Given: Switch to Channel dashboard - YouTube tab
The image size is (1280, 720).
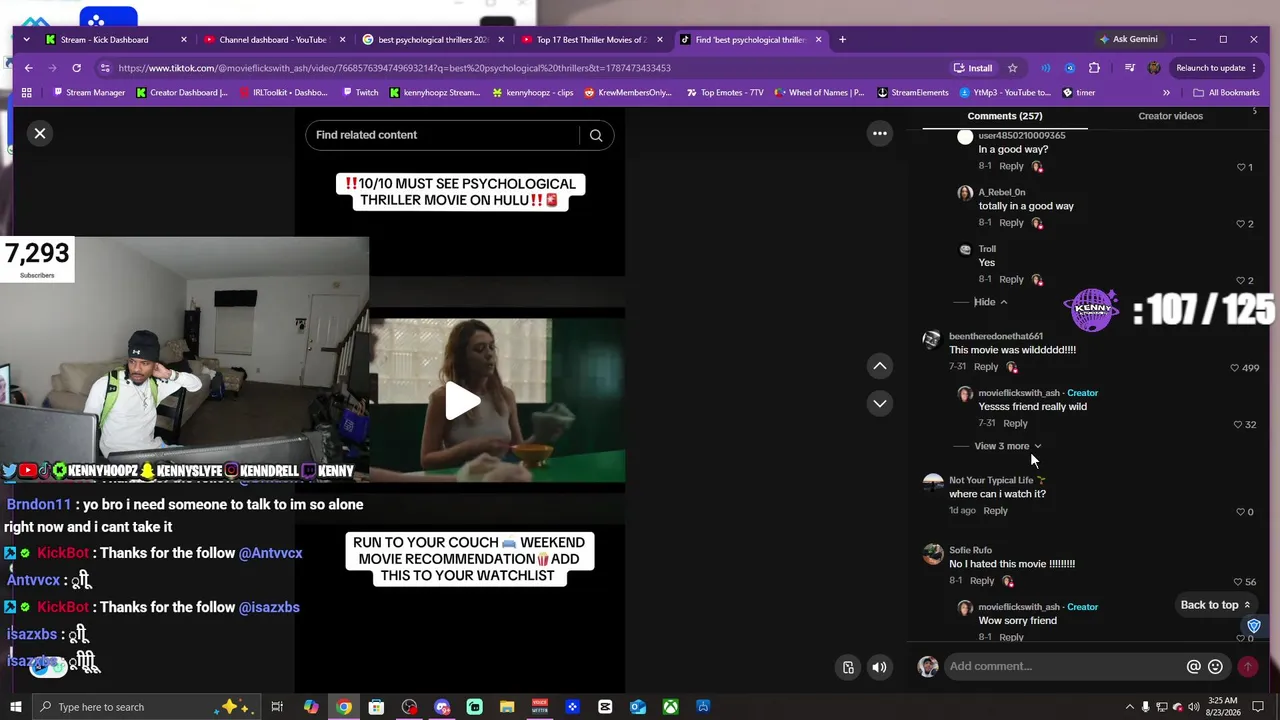Looking at the screenshot, I should (x=274, y=40).
